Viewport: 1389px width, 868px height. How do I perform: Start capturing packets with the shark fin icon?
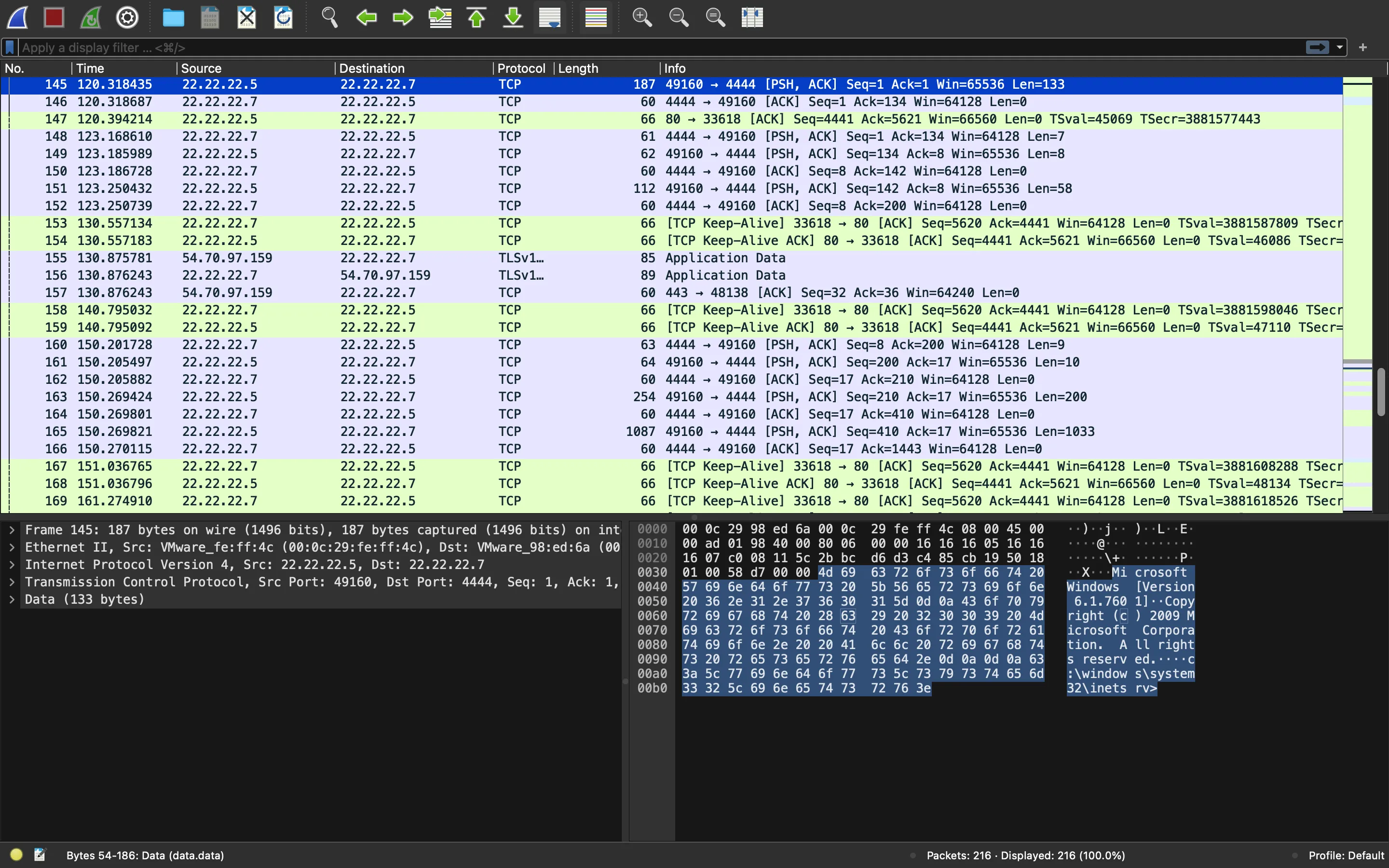18,17
